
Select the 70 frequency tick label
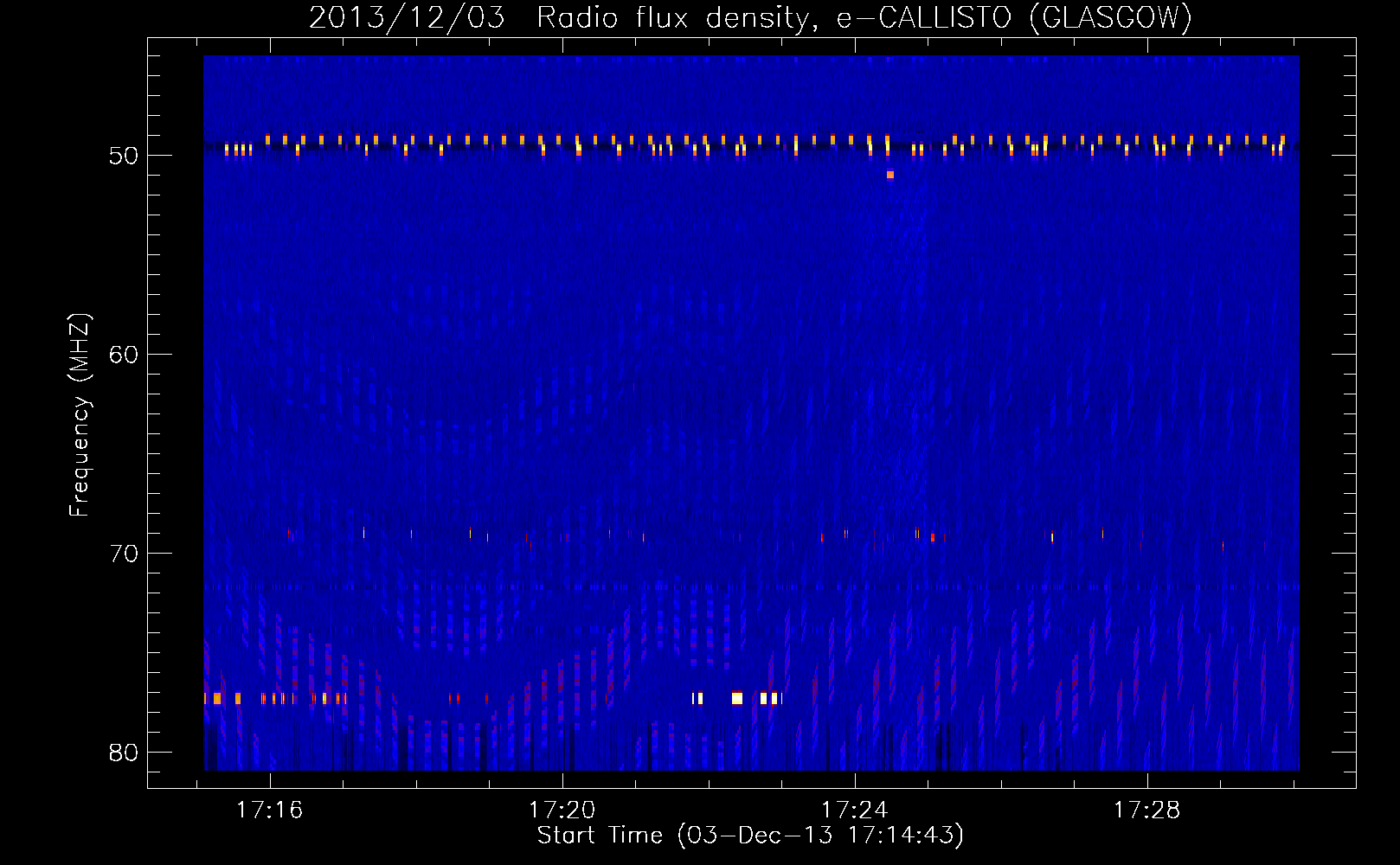(x=124, y=554)
